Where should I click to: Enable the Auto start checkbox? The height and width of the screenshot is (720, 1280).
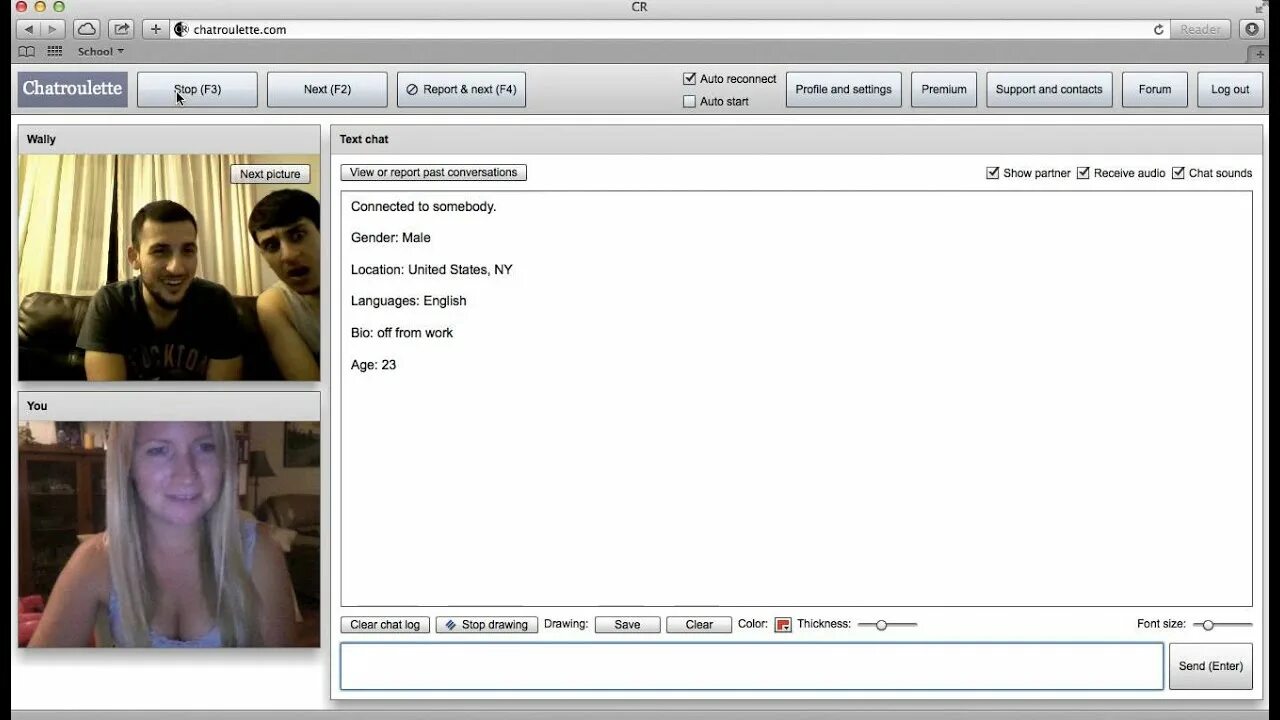pos(689,101)
